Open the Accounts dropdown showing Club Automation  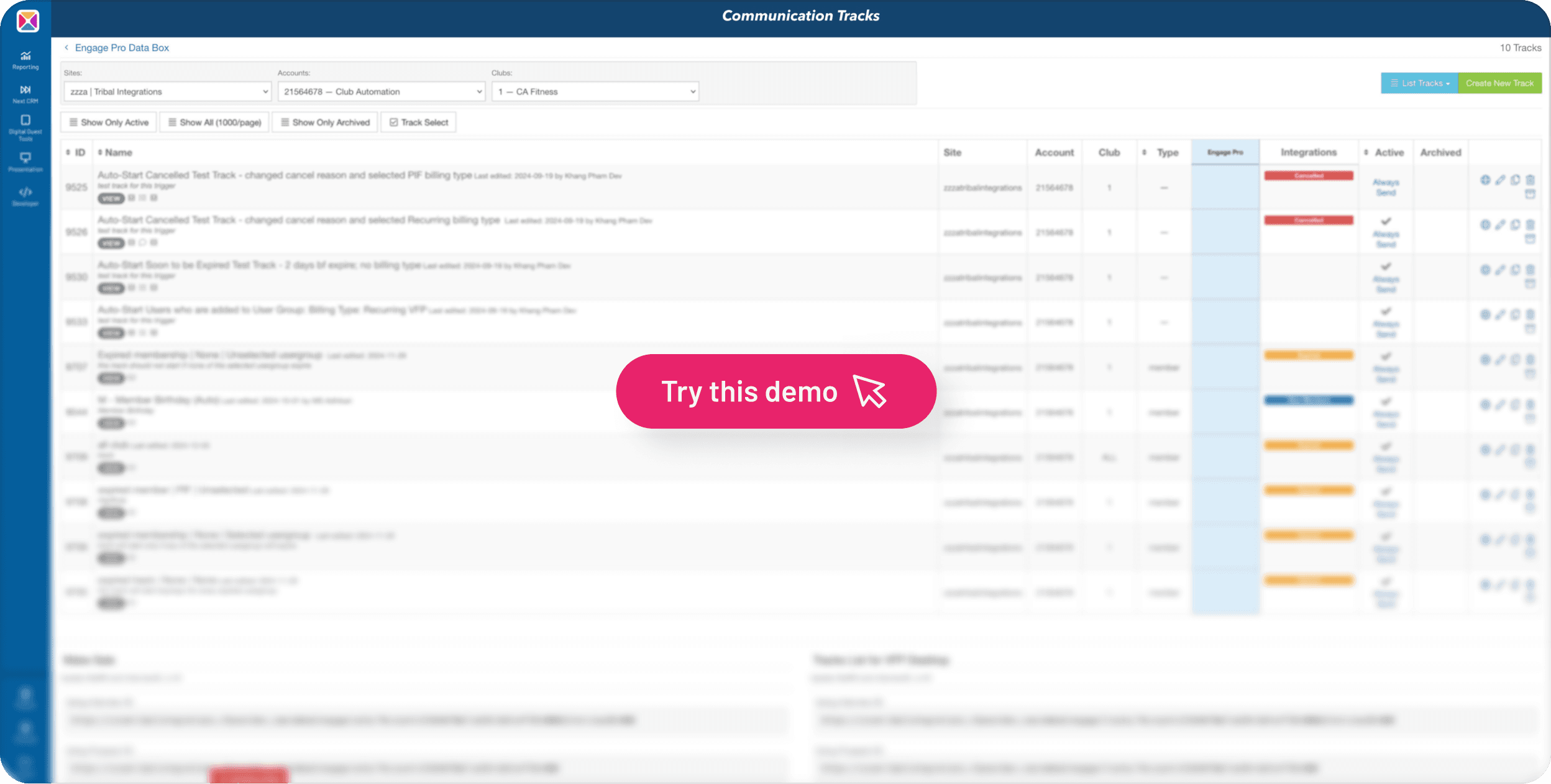tap(381, 91)
